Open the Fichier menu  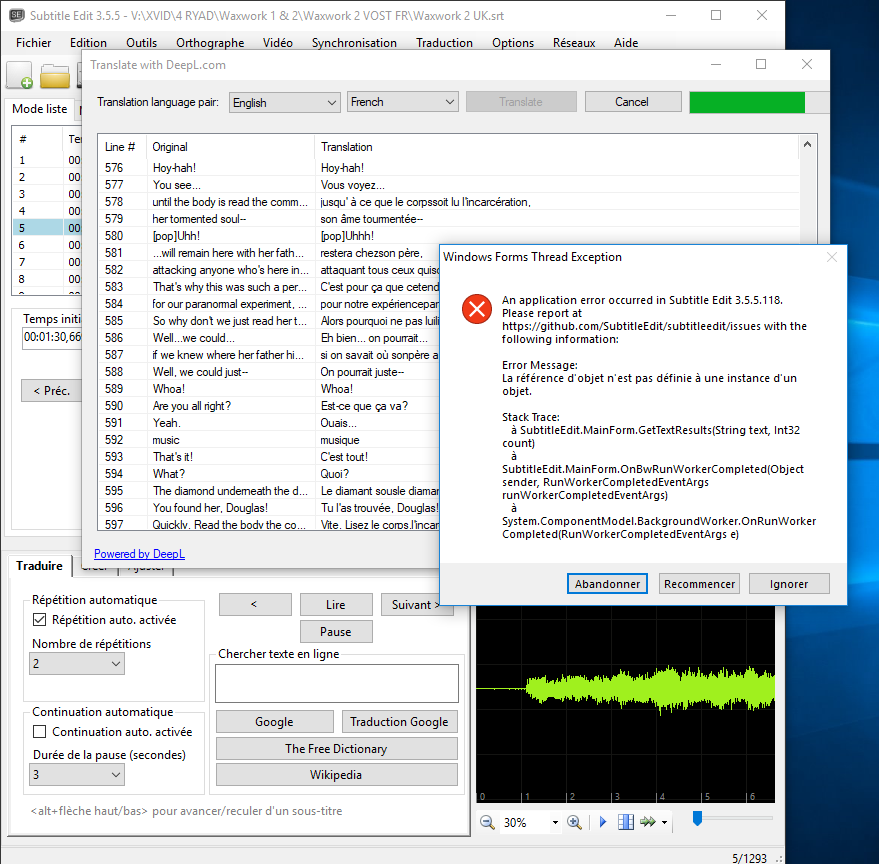[34, 43]
